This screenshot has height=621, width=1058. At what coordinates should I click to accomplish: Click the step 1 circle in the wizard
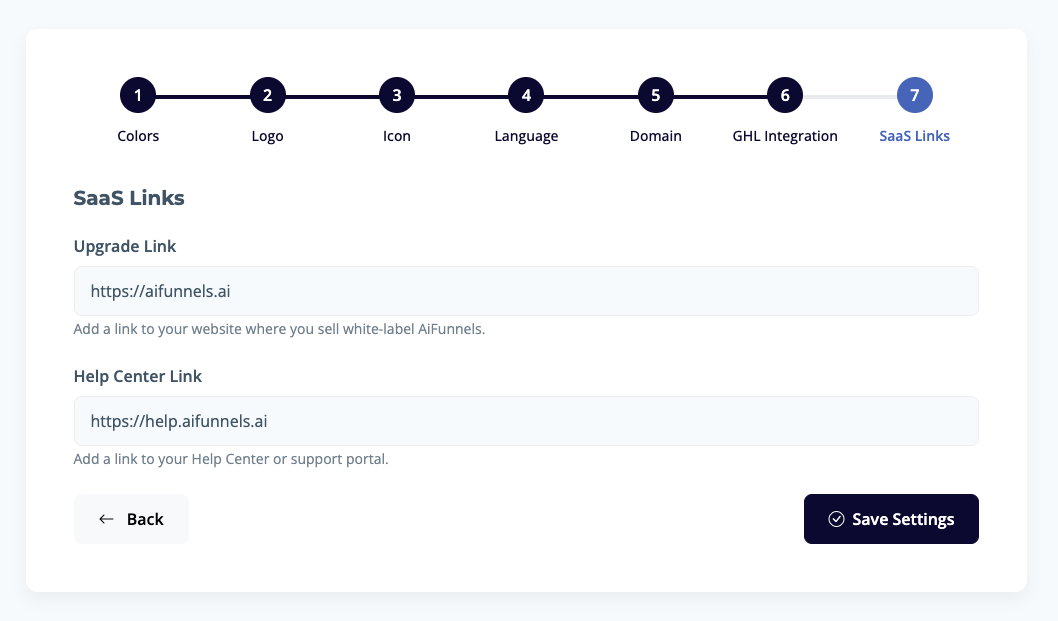coord(138,96)
